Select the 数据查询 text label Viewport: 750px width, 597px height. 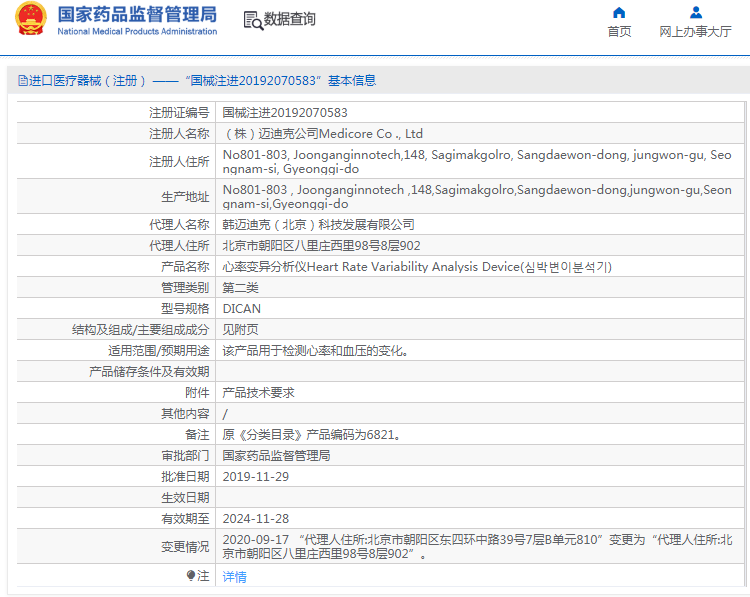tap(289, 19)
